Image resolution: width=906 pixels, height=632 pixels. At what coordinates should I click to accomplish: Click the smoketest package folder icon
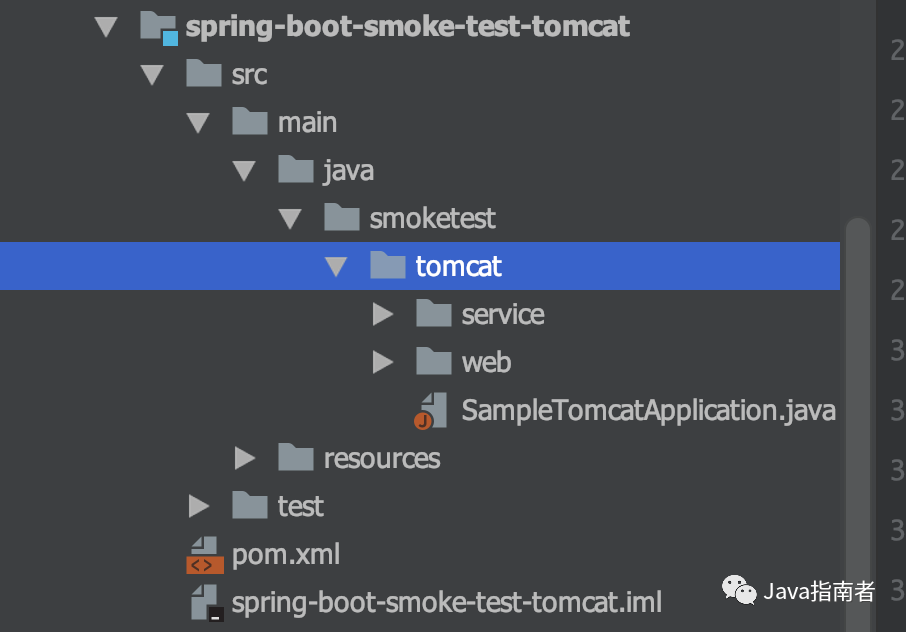click(x=341, y=218)
